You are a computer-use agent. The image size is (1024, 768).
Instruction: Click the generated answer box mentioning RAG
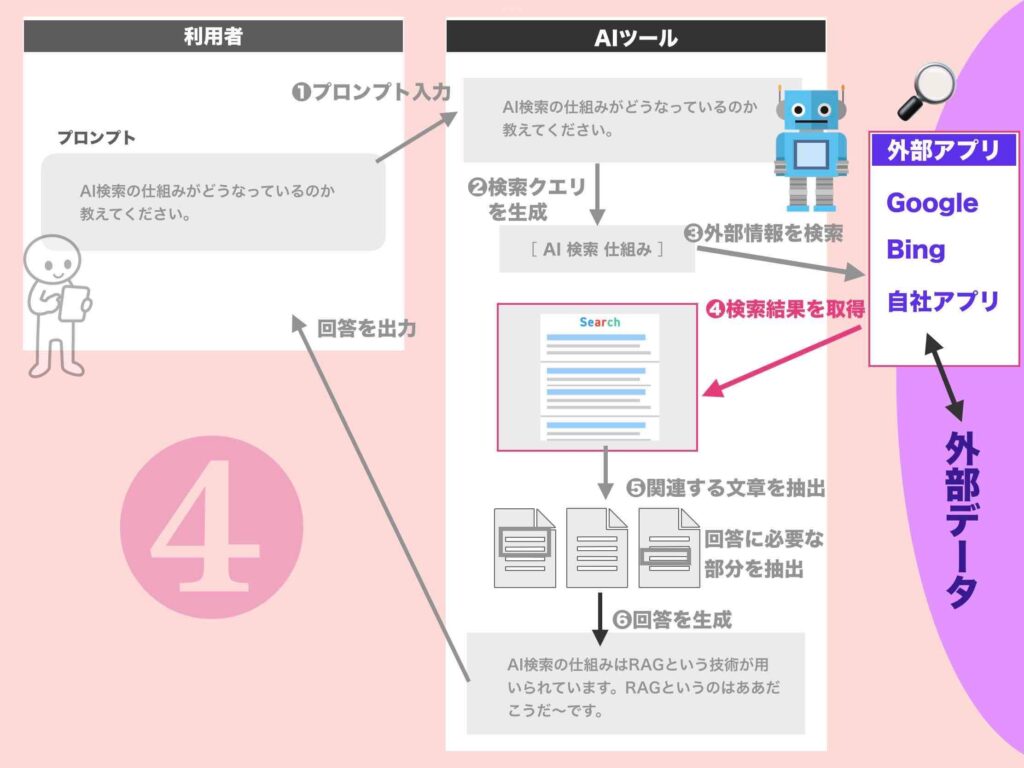click(635, 684)
